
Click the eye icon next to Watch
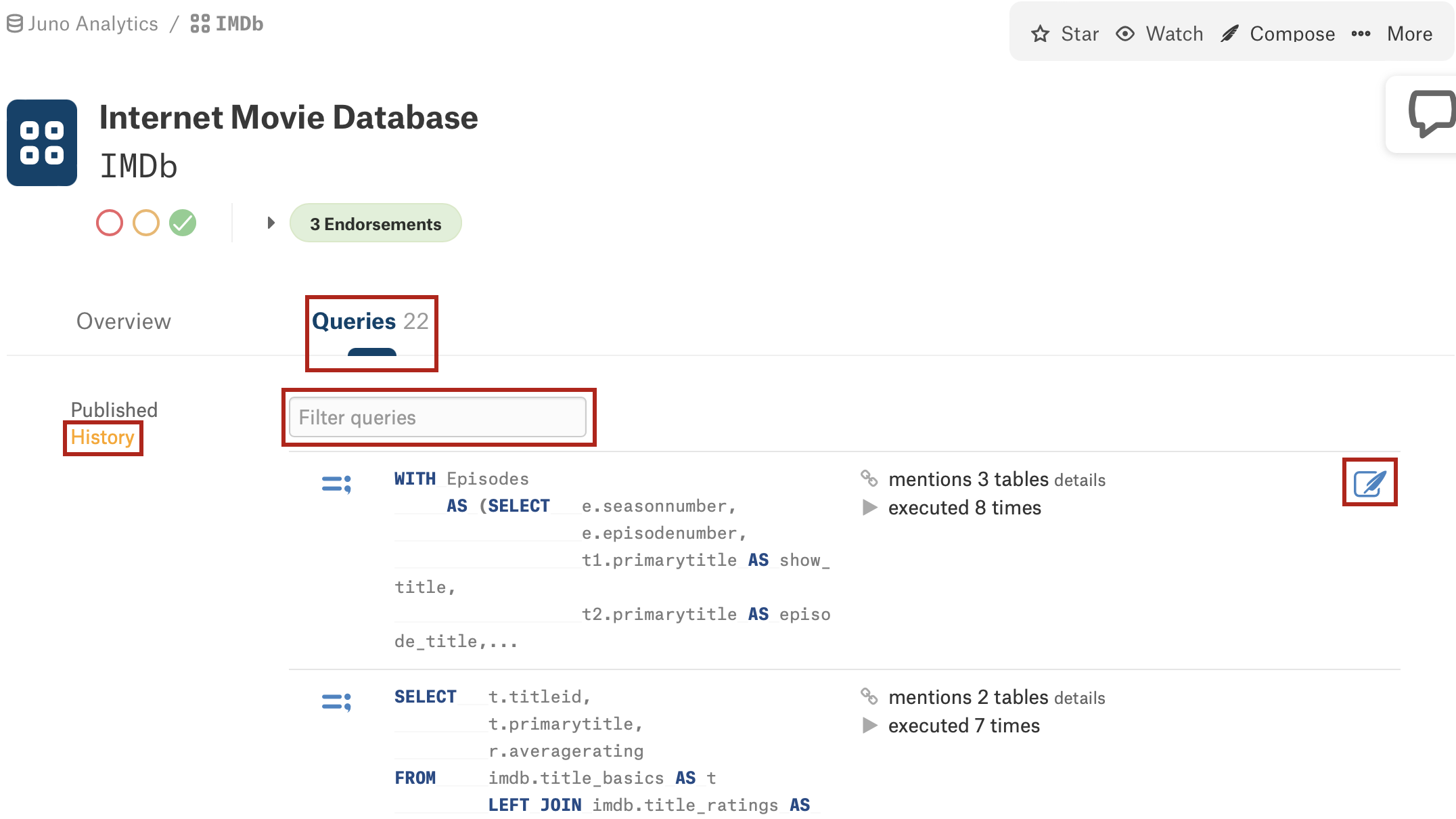(x=1125, y=34)
